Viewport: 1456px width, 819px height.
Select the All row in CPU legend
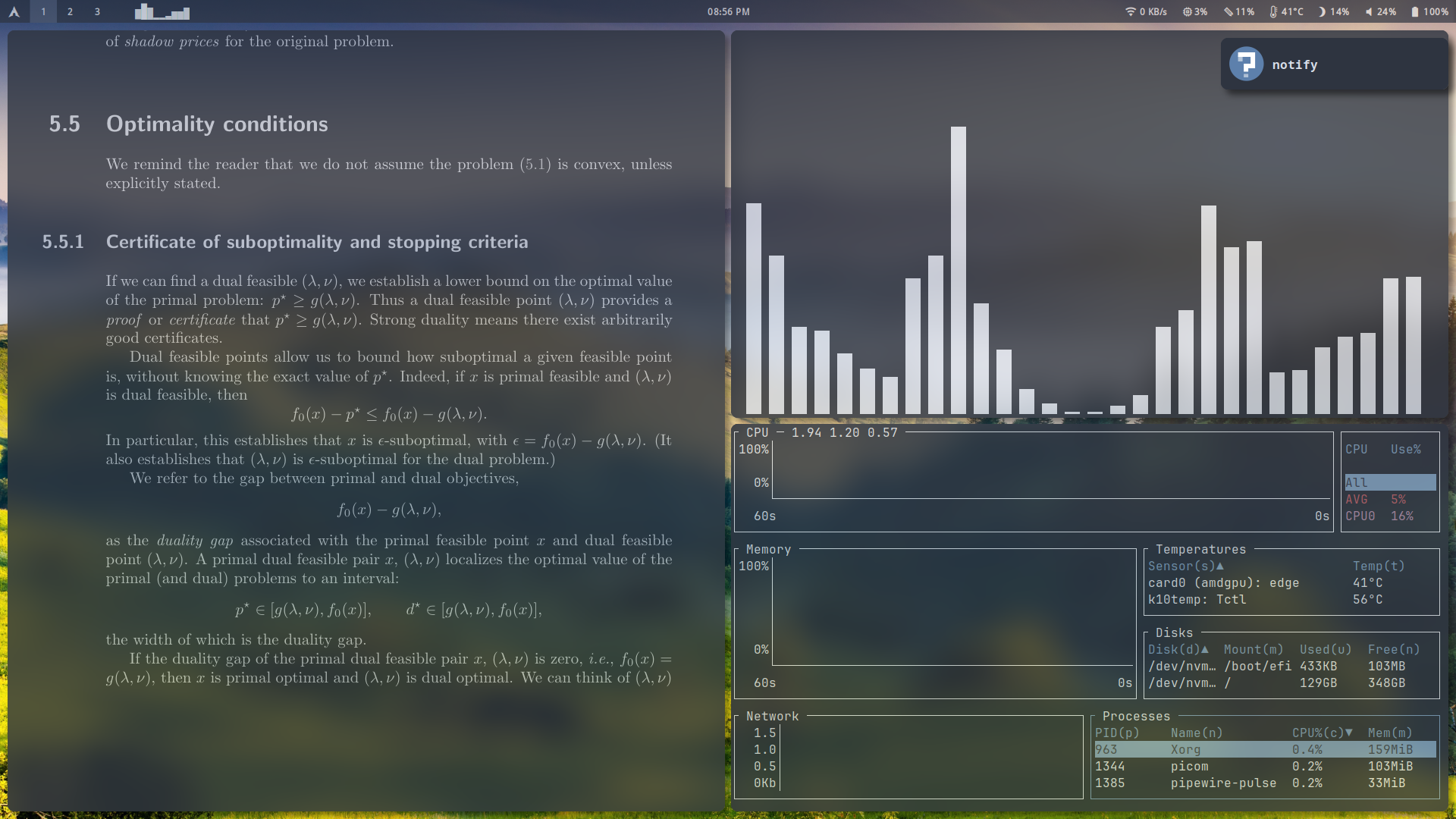(x=1389, y=482)
